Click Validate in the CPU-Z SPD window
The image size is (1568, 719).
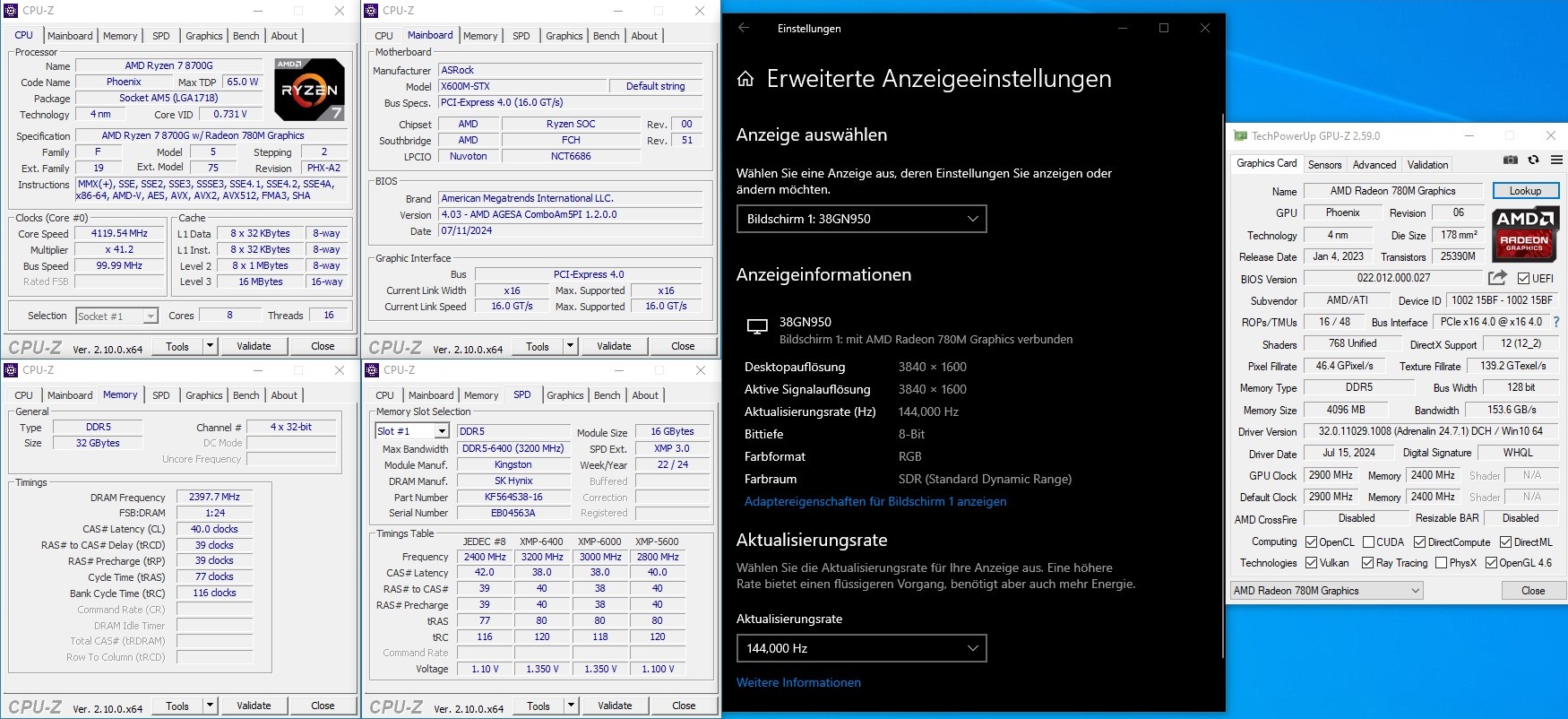[615, 706]
